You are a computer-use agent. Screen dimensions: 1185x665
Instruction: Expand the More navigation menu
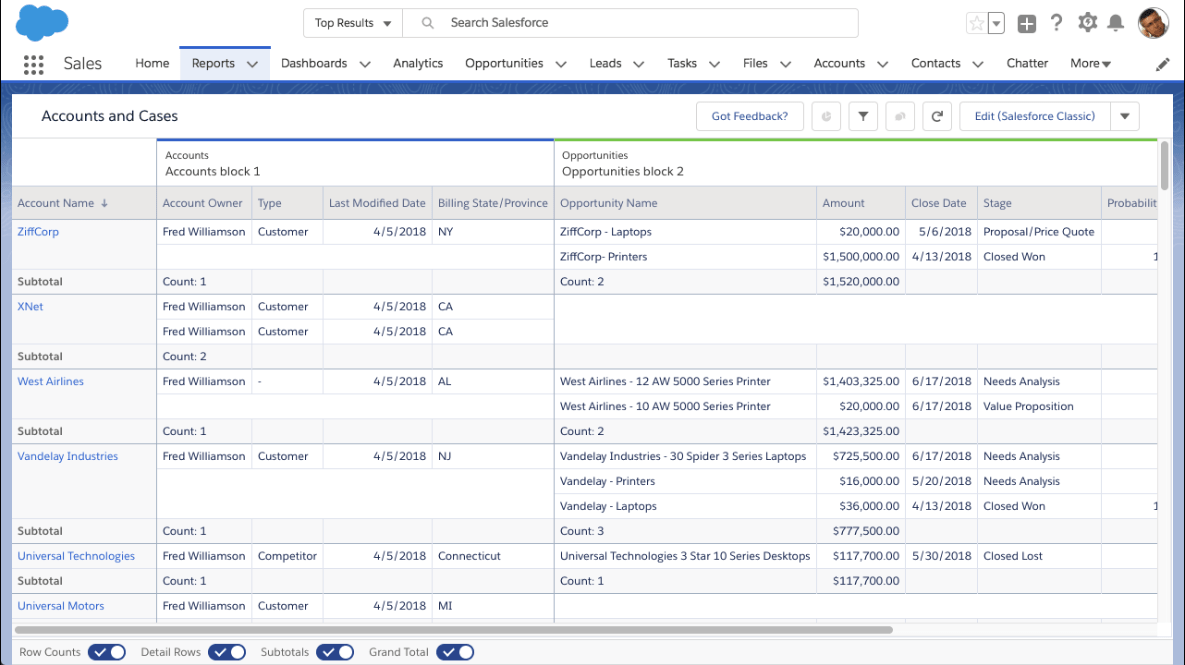pyautogui.click(x=1090, y=63)
